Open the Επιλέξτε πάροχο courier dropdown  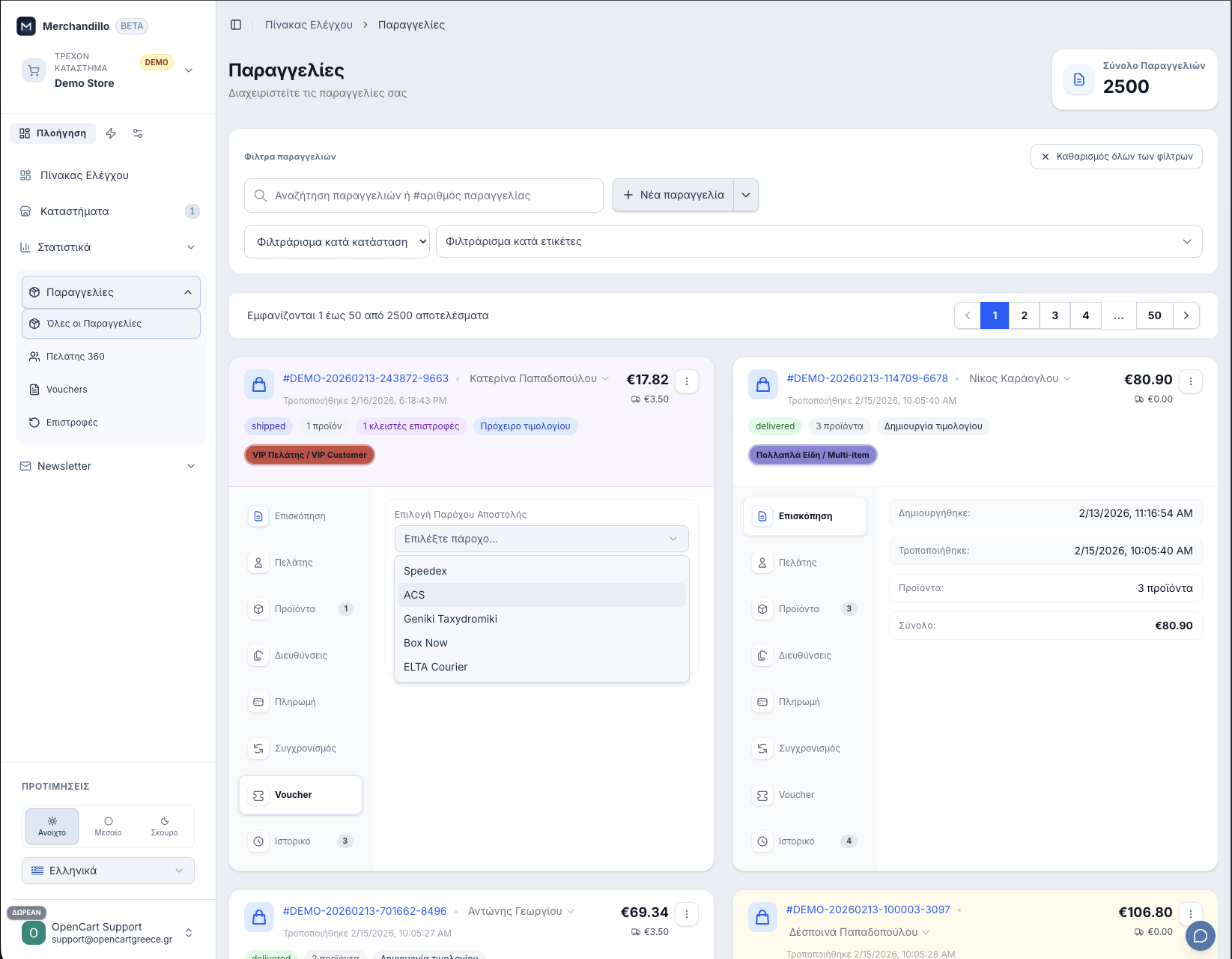(x=541, y=539)
